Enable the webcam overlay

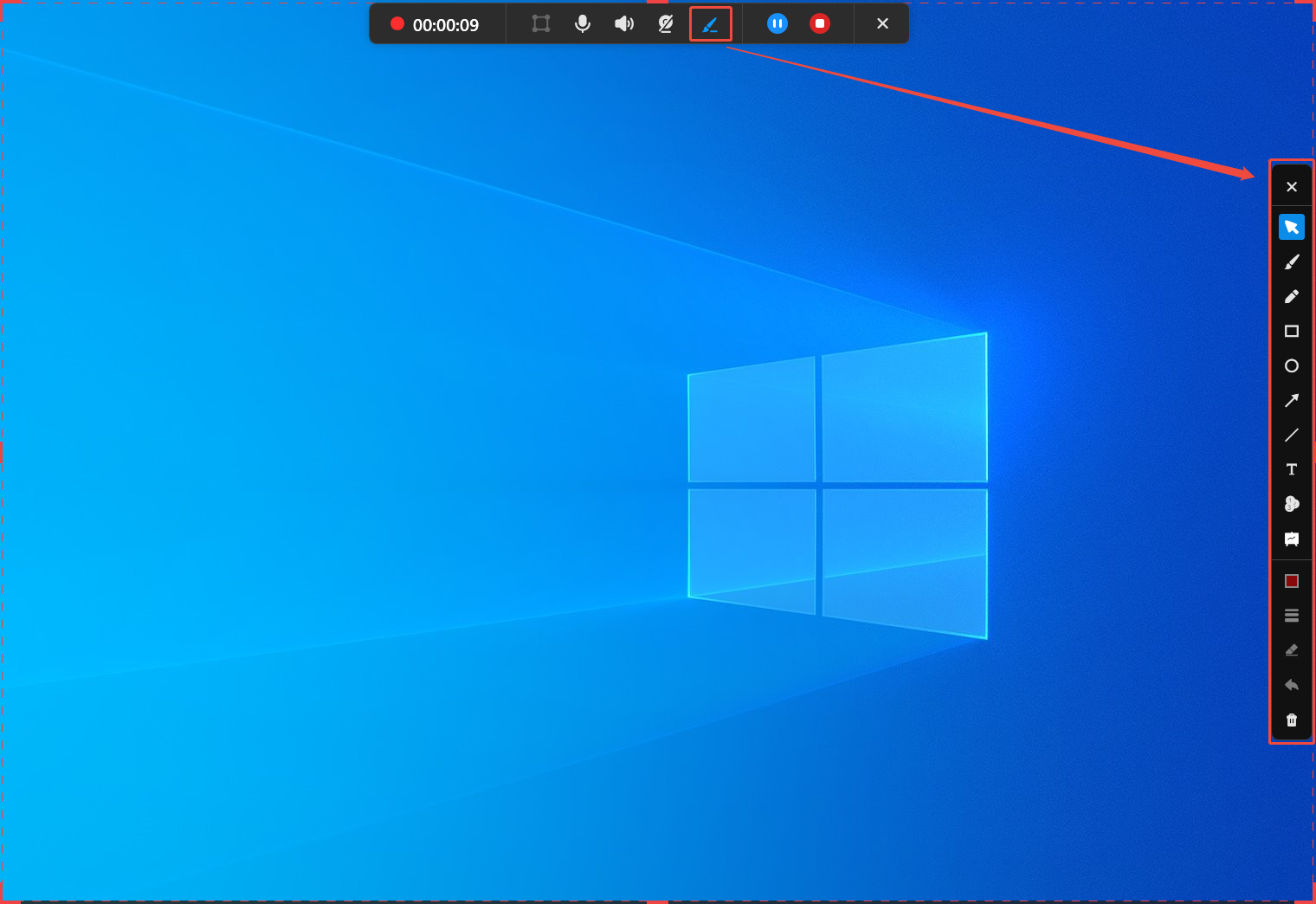click(x=665, y=23)
